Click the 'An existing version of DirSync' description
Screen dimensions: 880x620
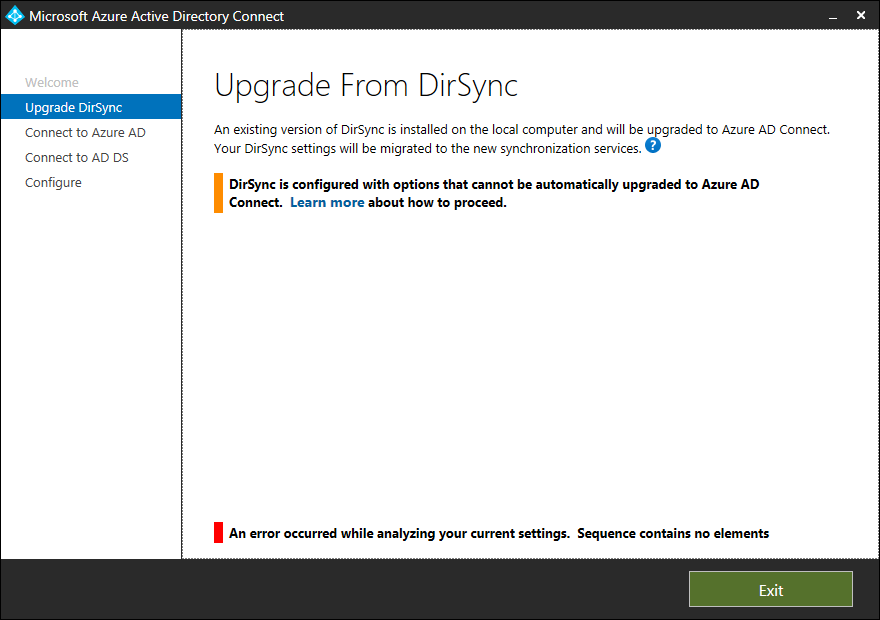point(522,139)
